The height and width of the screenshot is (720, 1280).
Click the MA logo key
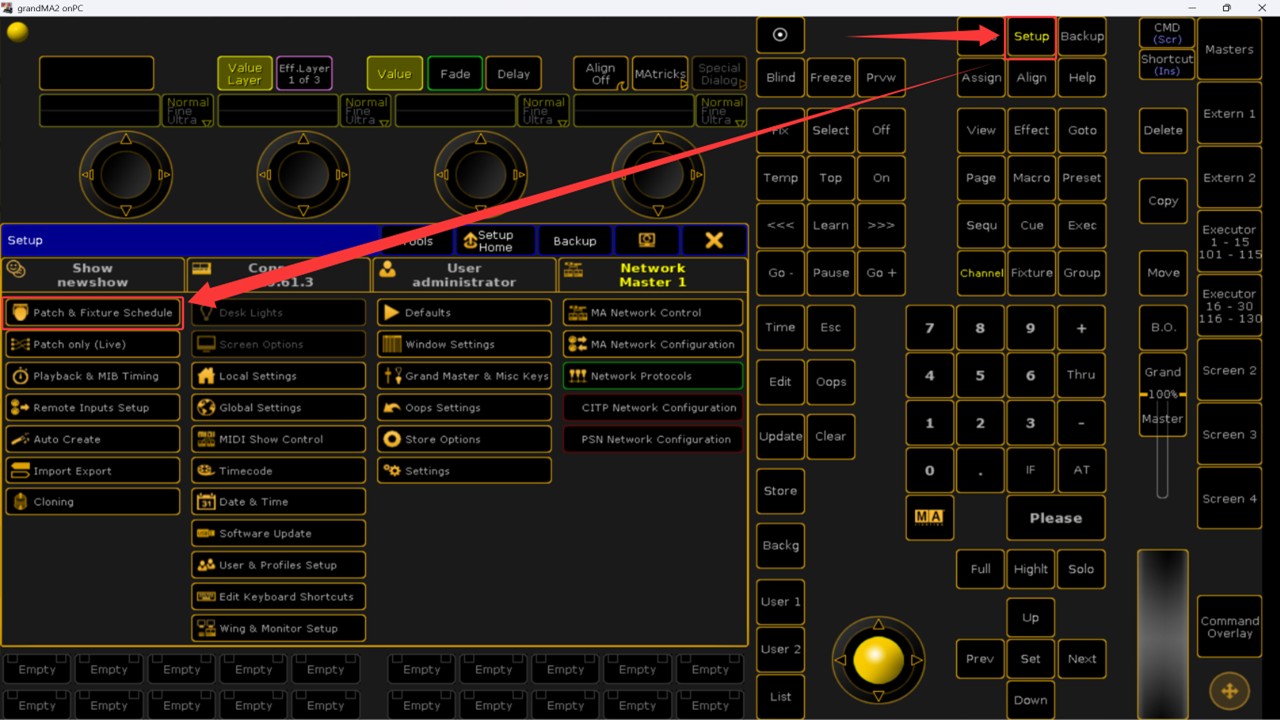point(929,517)
